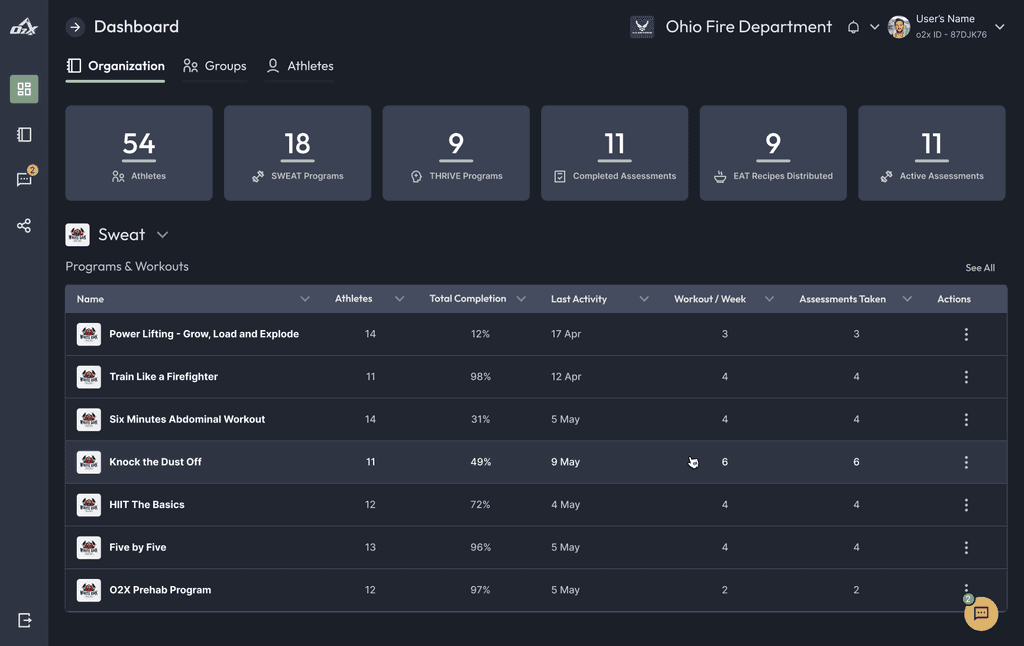Screen dimensions: 1024x646
Task: Click the 9 May last activity date
Action: click(x=565, y=462)
